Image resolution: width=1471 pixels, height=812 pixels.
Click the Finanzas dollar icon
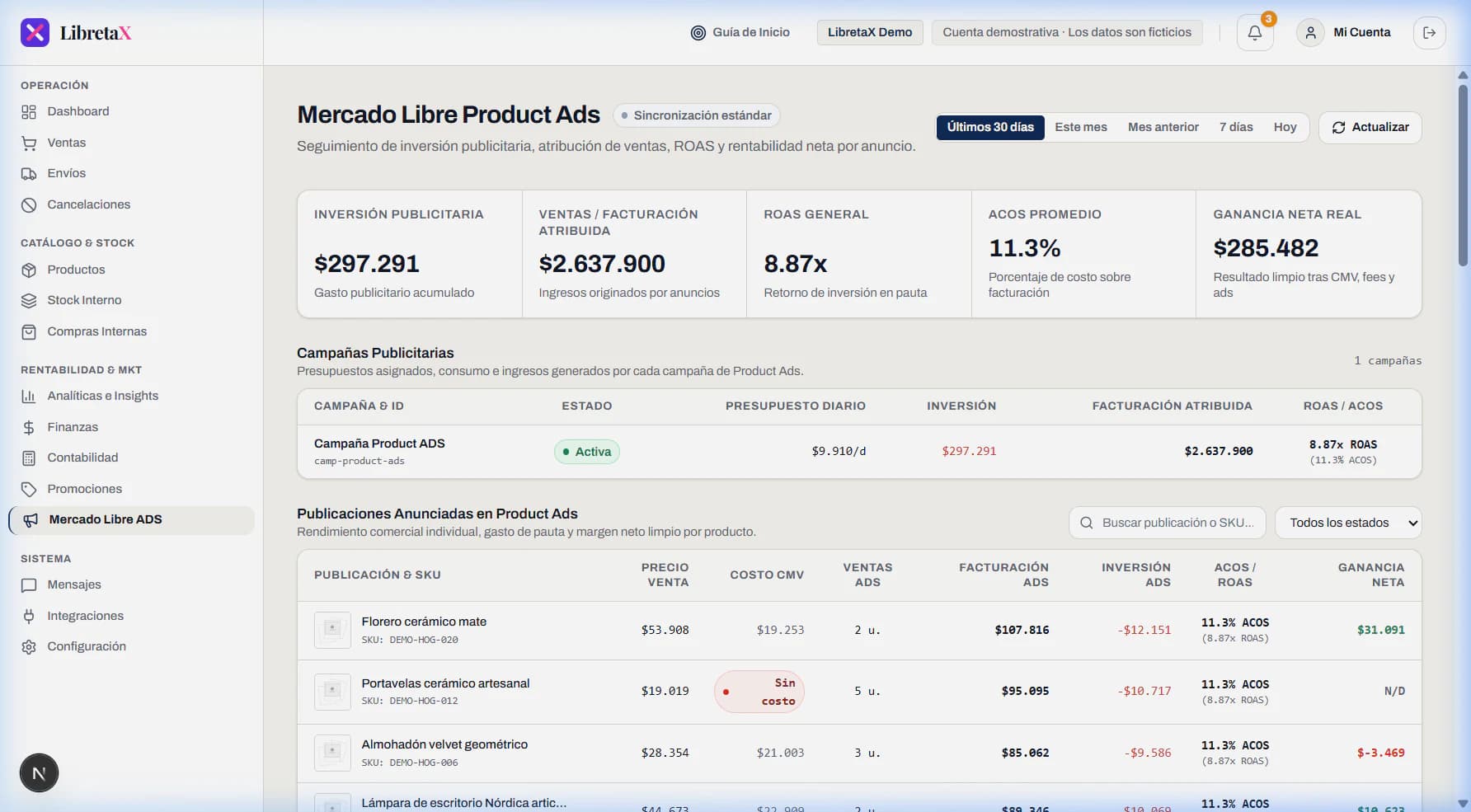point(29,428)
